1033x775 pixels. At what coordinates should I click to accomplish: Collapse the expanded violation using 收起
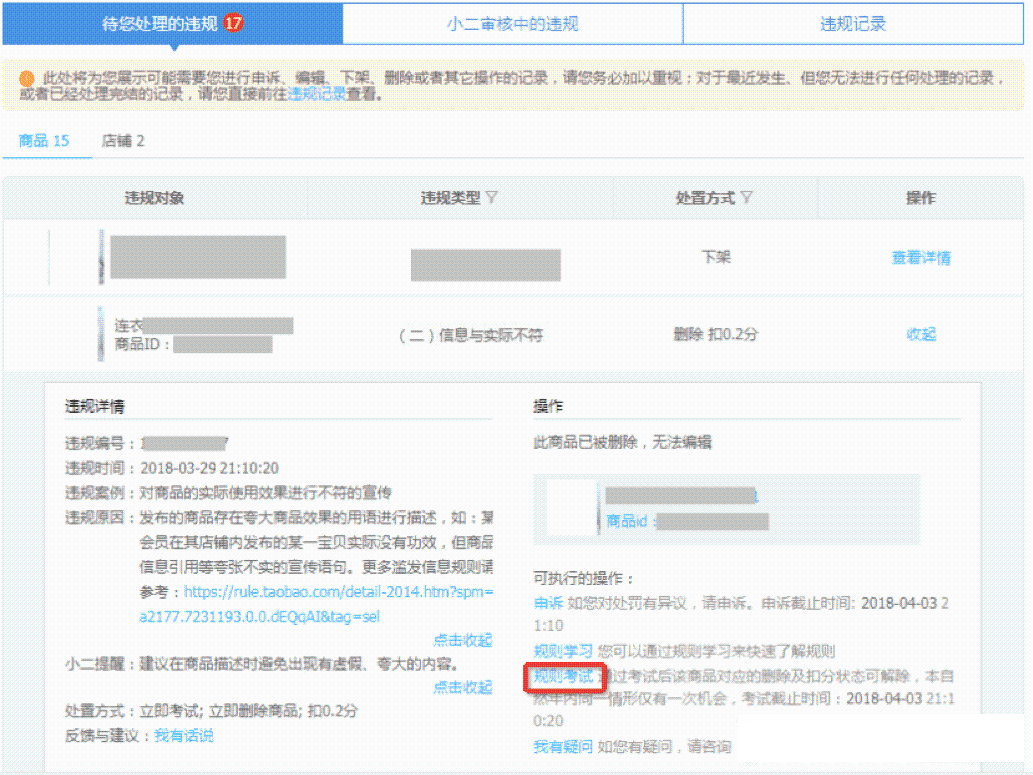[921, 334]
